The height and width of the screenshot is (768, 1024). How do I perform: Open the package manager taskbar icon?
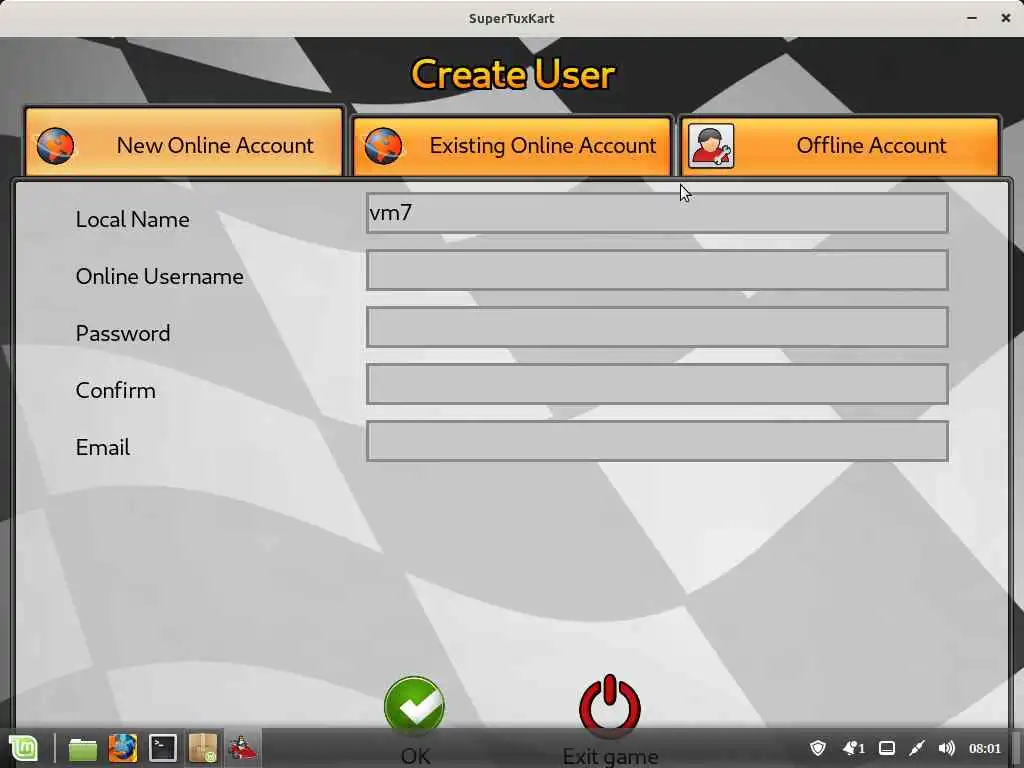pyautogui.click(x=202, y=748)
